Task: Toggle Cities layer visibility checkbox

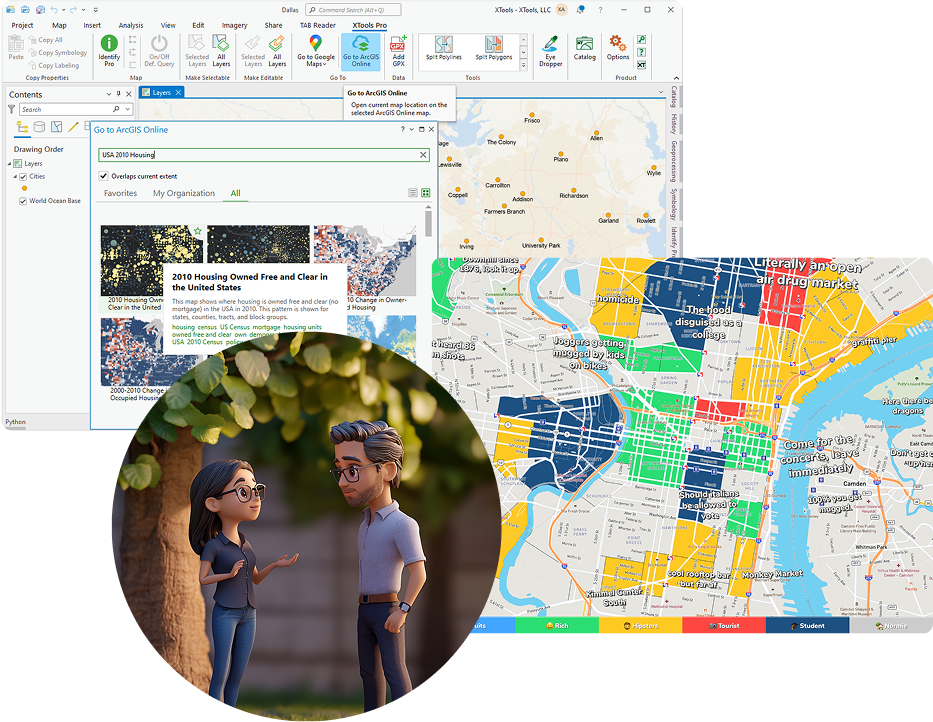Action: point(23,177)
